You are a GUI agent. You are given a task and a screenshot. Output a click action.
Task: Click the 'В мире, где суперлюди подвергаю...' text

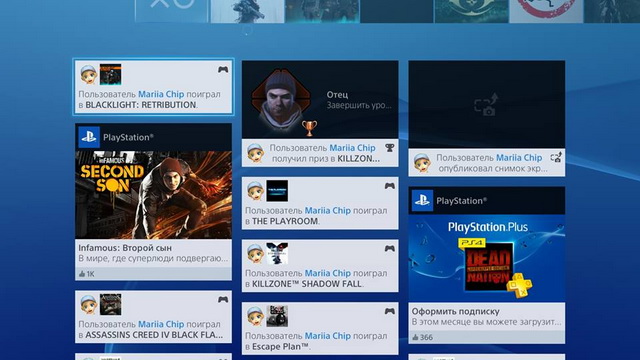click(x=153, y=258)
